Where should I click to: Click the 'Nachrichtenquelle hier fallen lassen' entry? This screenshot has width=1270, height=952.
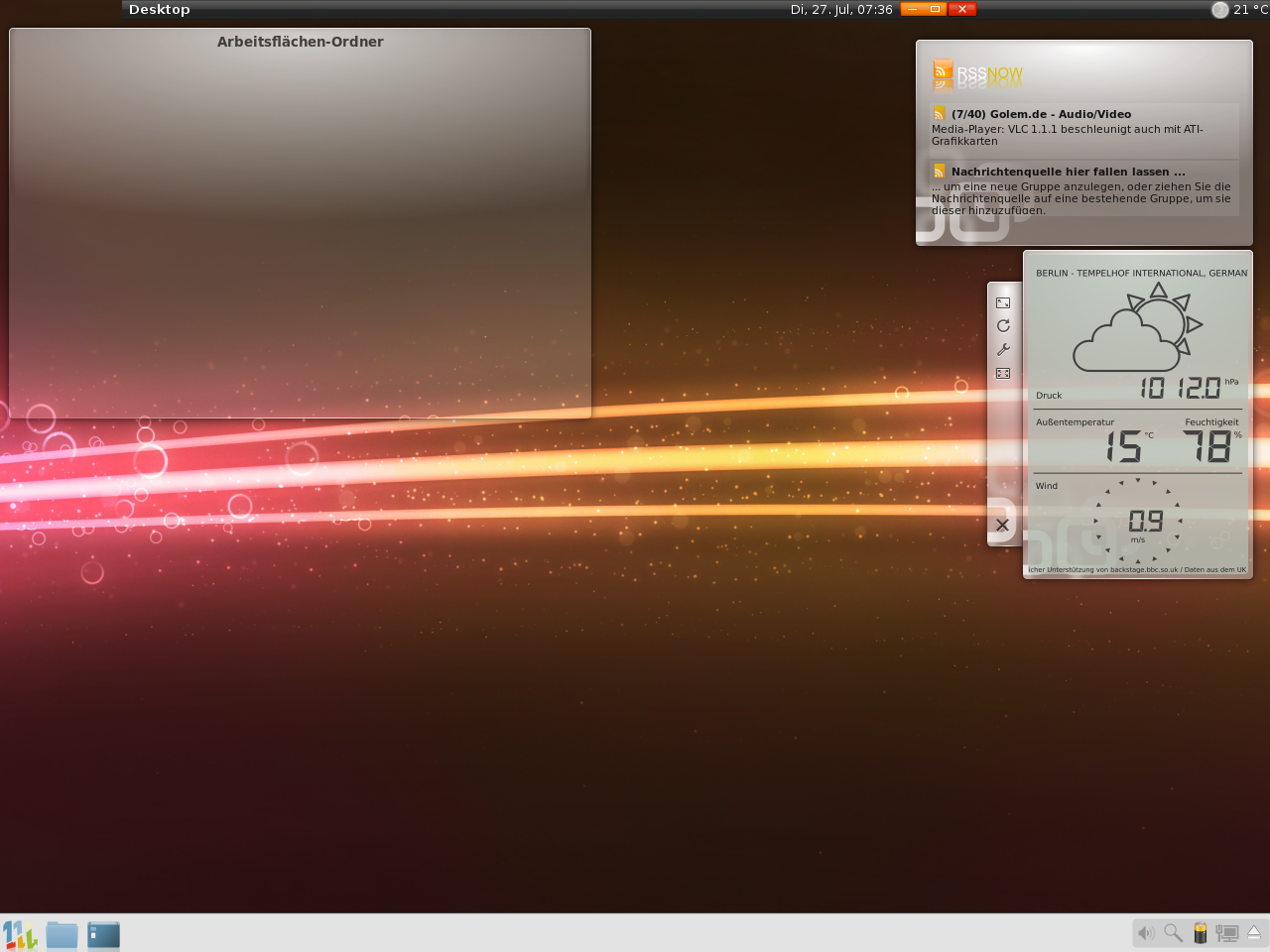[x=1068, y=172]
